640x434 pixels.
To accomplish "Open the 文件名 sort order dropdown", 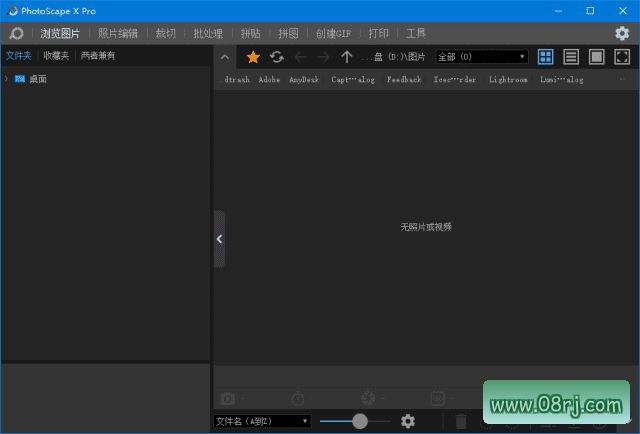I will click(262, 422).
